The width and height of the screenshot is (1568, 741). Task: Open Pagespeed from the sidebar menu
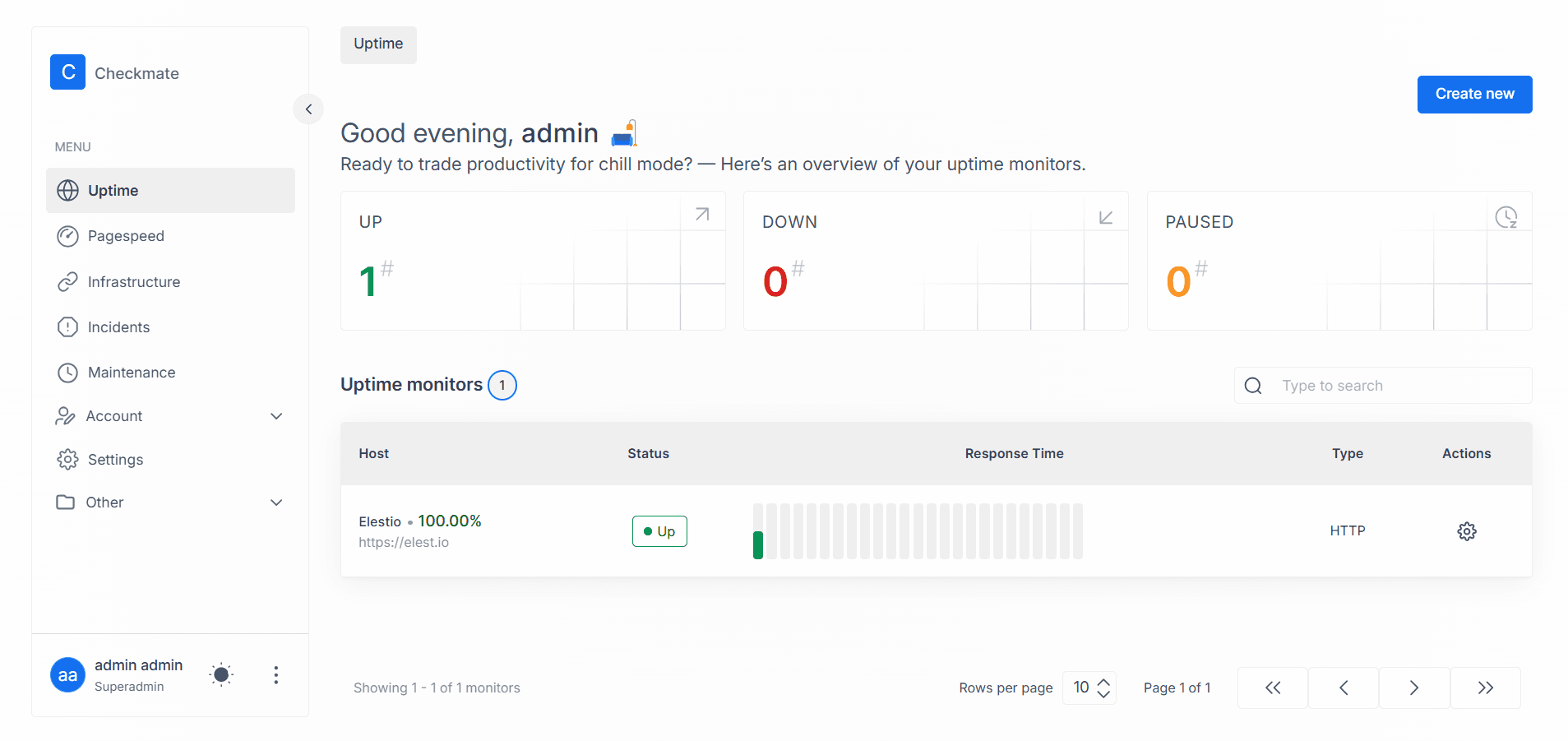point(126,236)
